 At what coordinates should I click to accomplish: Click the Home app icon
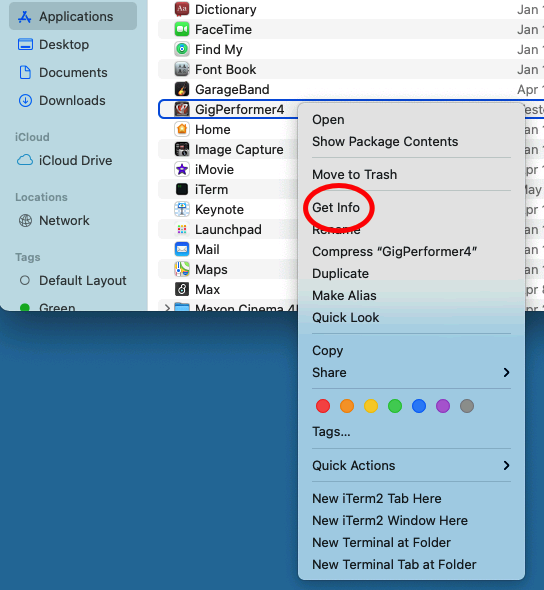[x=182, y=129]
